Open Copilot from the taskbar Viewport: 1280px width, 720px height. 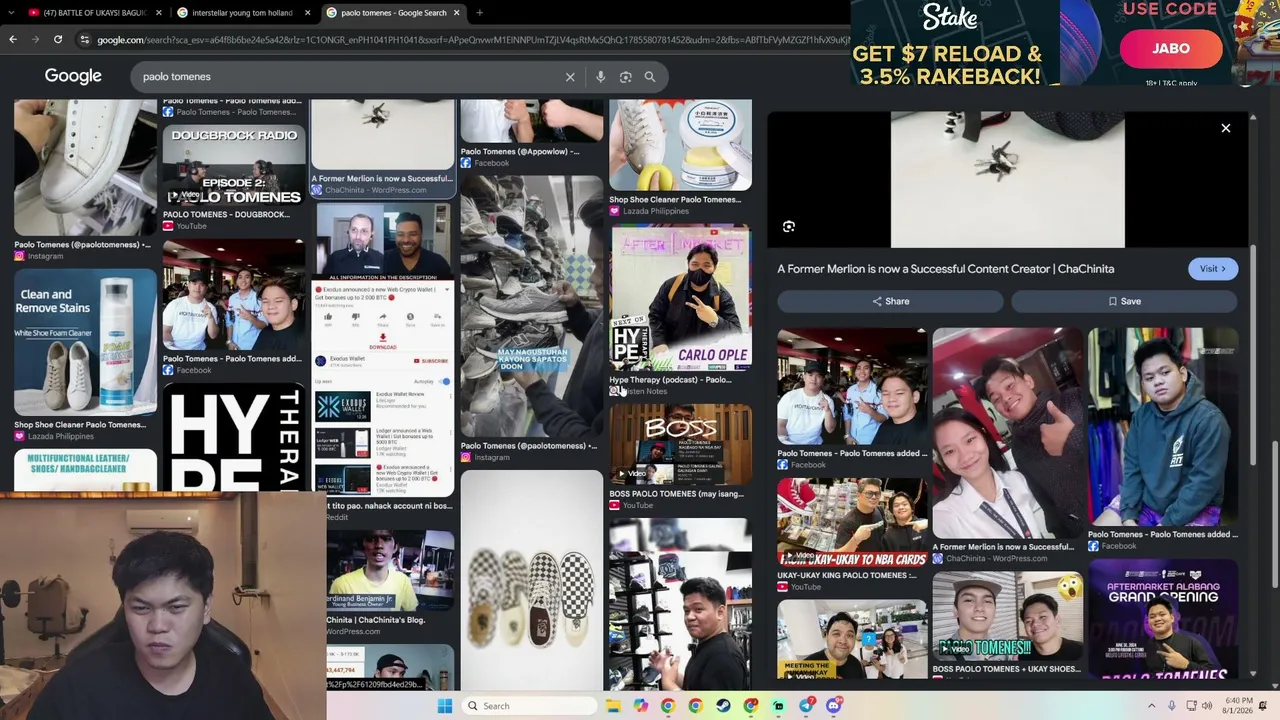640,706
